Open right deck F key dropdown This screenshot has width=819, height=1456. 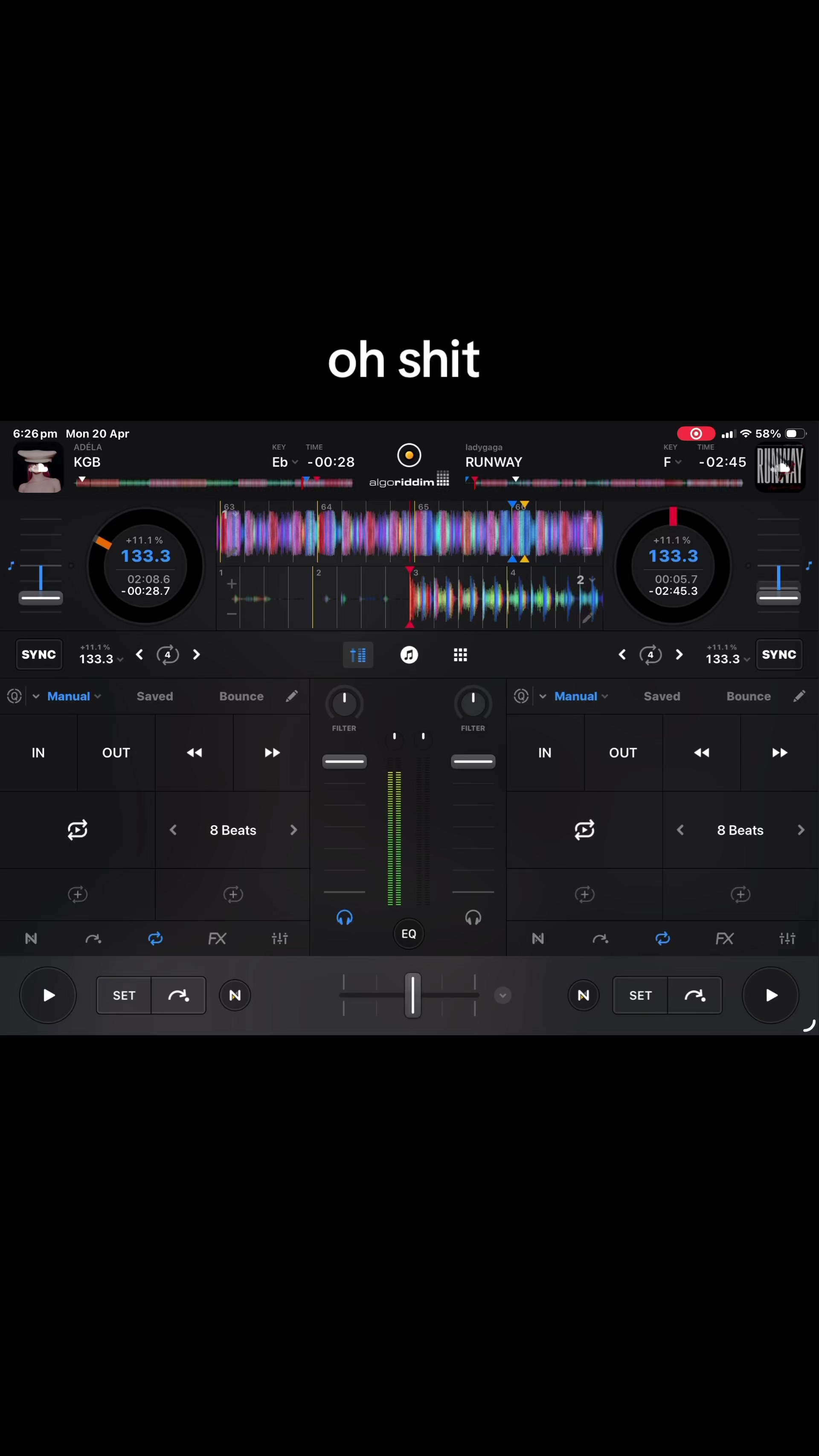tap(672, 462)
